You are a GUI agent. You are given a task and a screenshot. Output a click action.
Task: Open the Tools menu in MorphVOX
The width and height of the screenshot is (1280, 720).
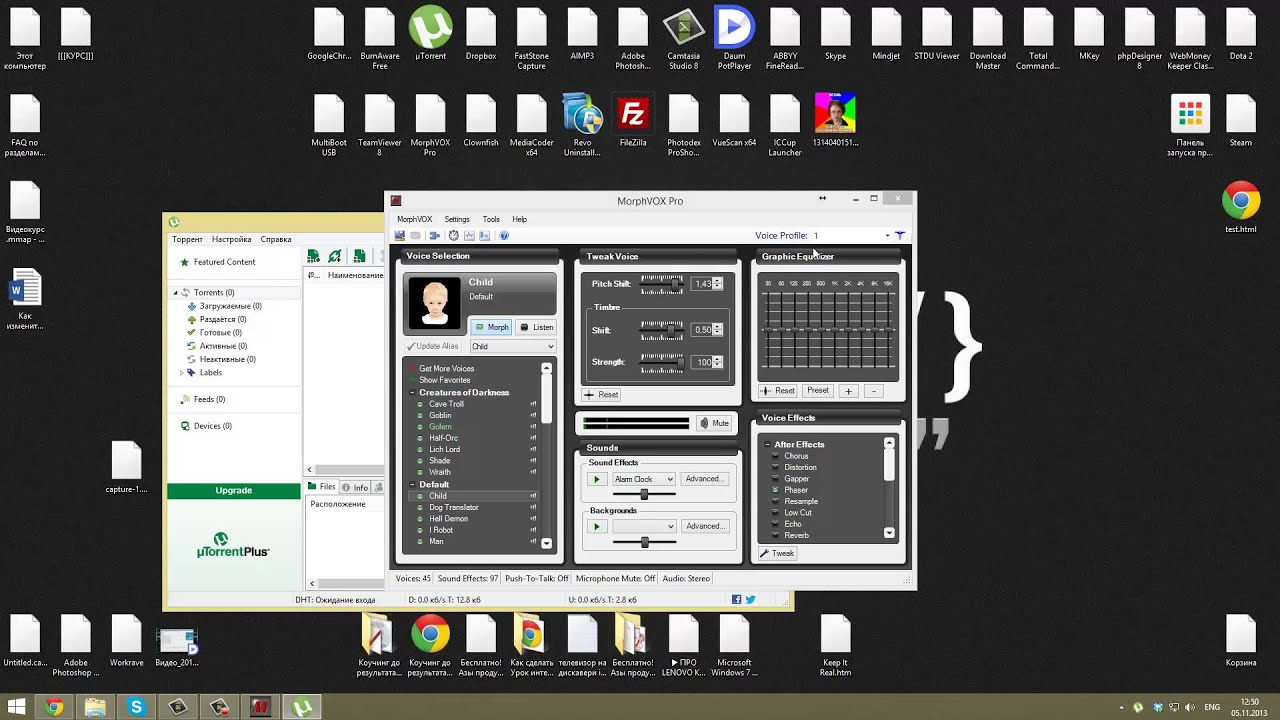491,219
